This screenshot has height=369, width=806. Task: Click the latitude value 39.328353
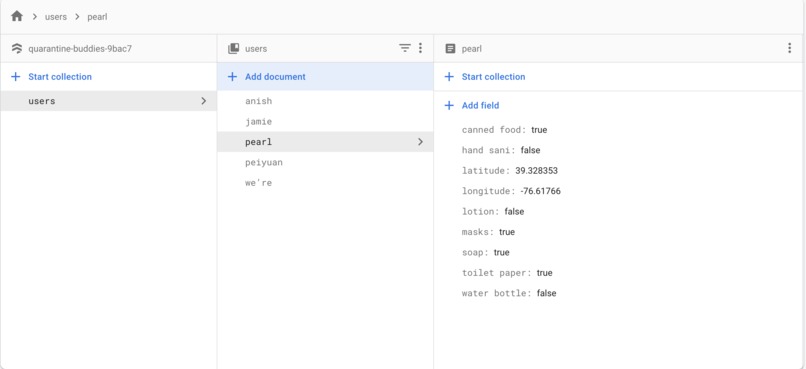click(x=537, y=171)
